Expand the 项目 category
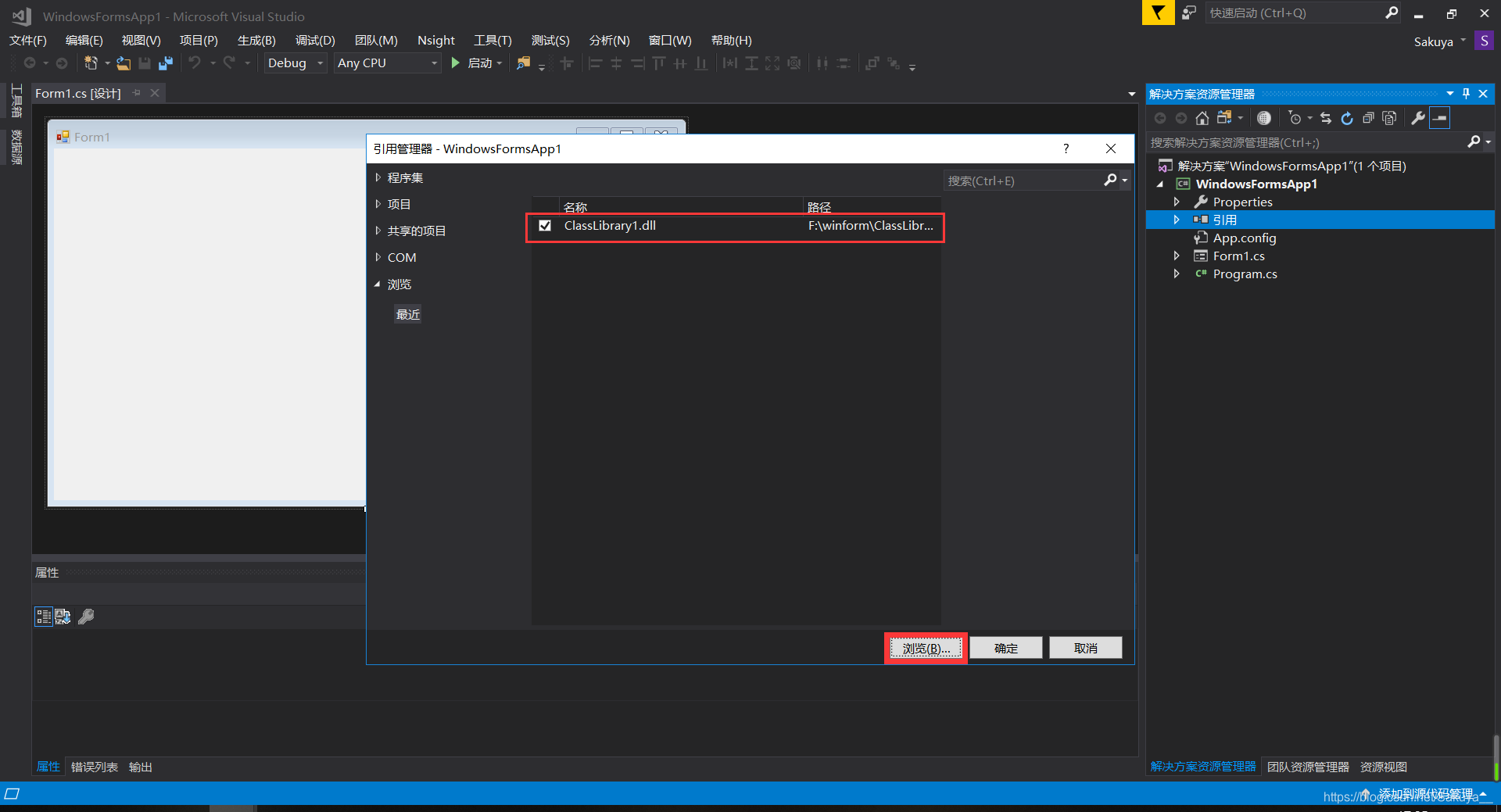The width and height of the screenshot is (1501, 812). tap(378, 204)
